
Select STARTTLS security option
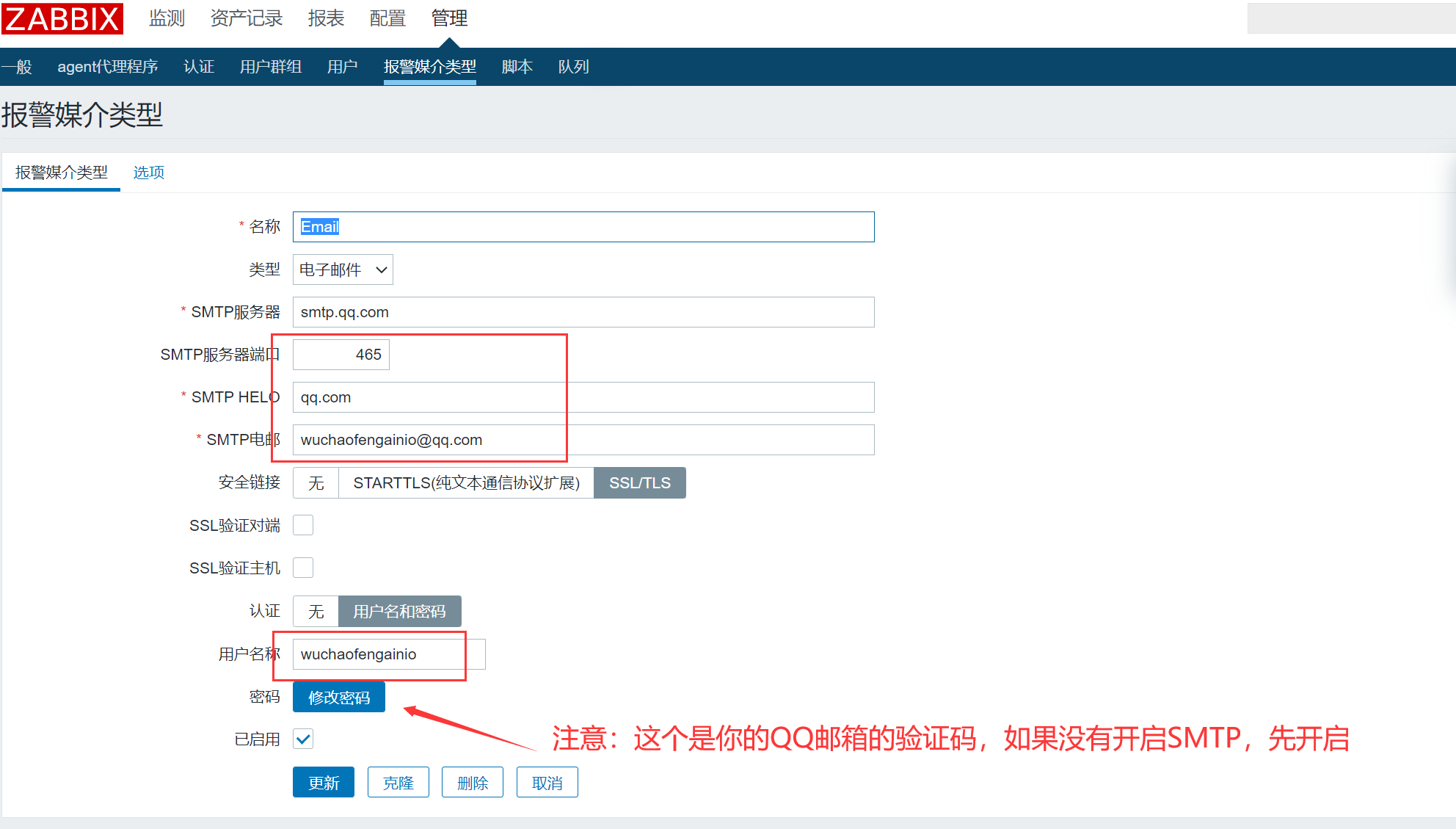(467, 483)
